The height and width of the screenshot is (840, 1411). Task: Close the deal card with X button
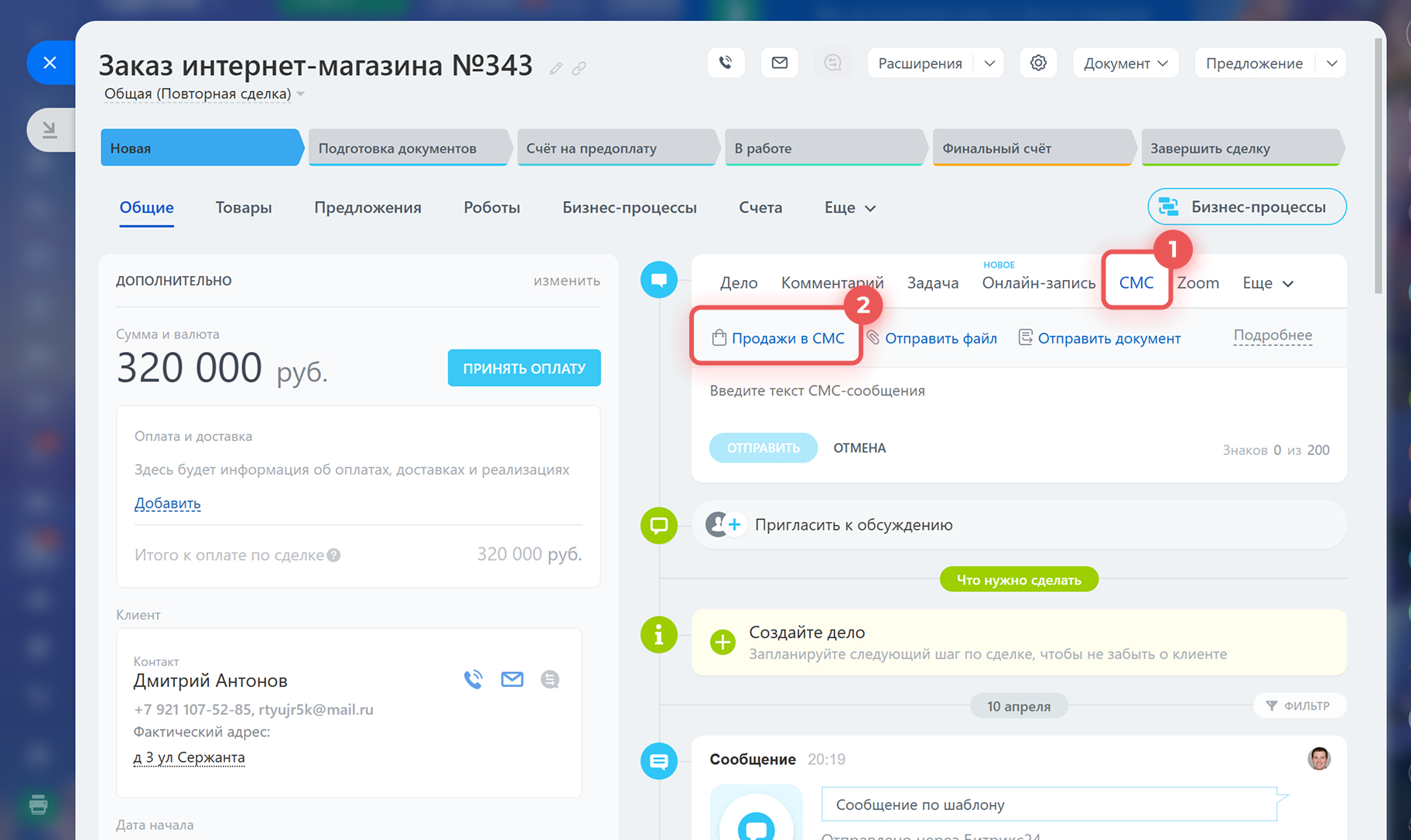[x=50, y=63]
